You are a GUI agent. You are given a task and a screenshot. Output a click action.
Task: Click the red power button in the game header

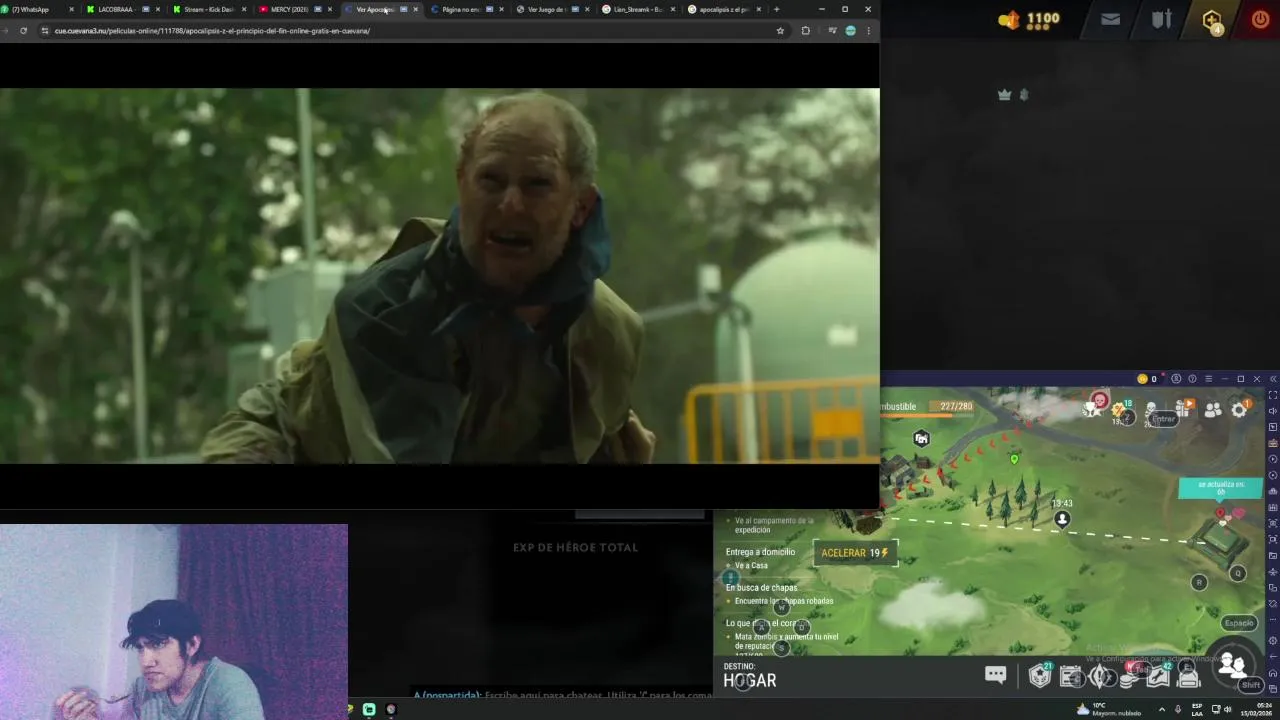tap(1261, 19)
